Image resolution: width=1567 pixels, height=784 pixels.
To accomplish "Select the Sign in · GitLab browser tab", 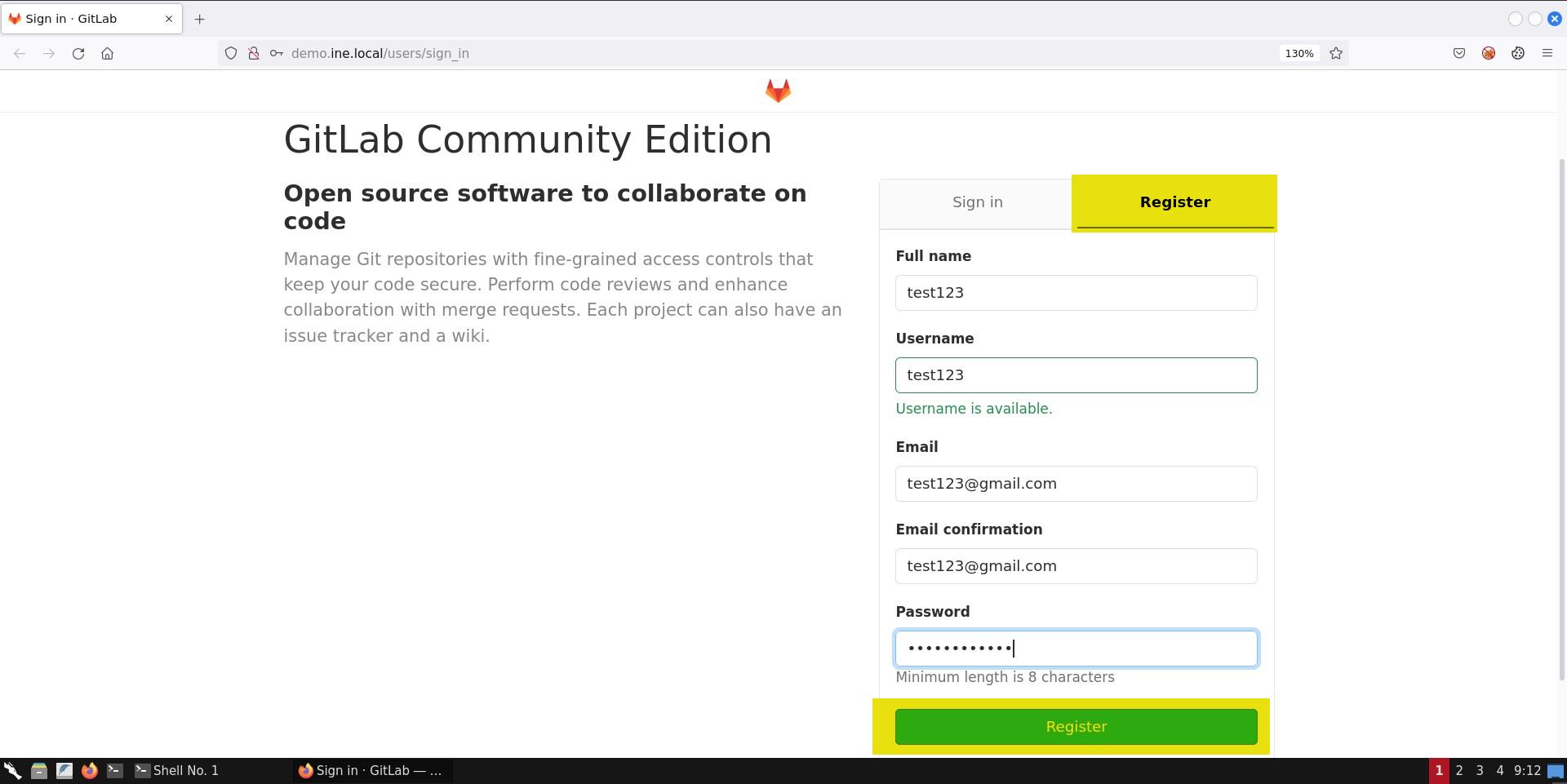I will point(91,19).
